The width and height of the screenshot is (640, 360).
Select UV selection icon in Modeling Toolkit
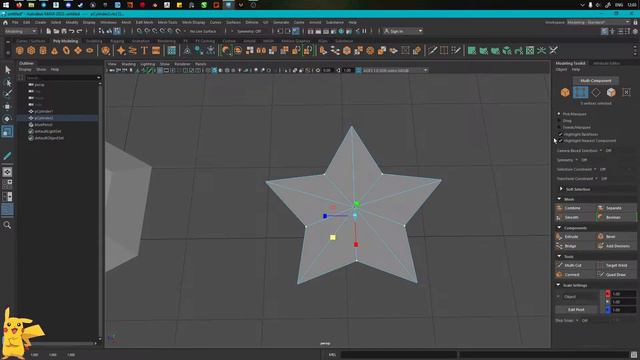point(627,92)
